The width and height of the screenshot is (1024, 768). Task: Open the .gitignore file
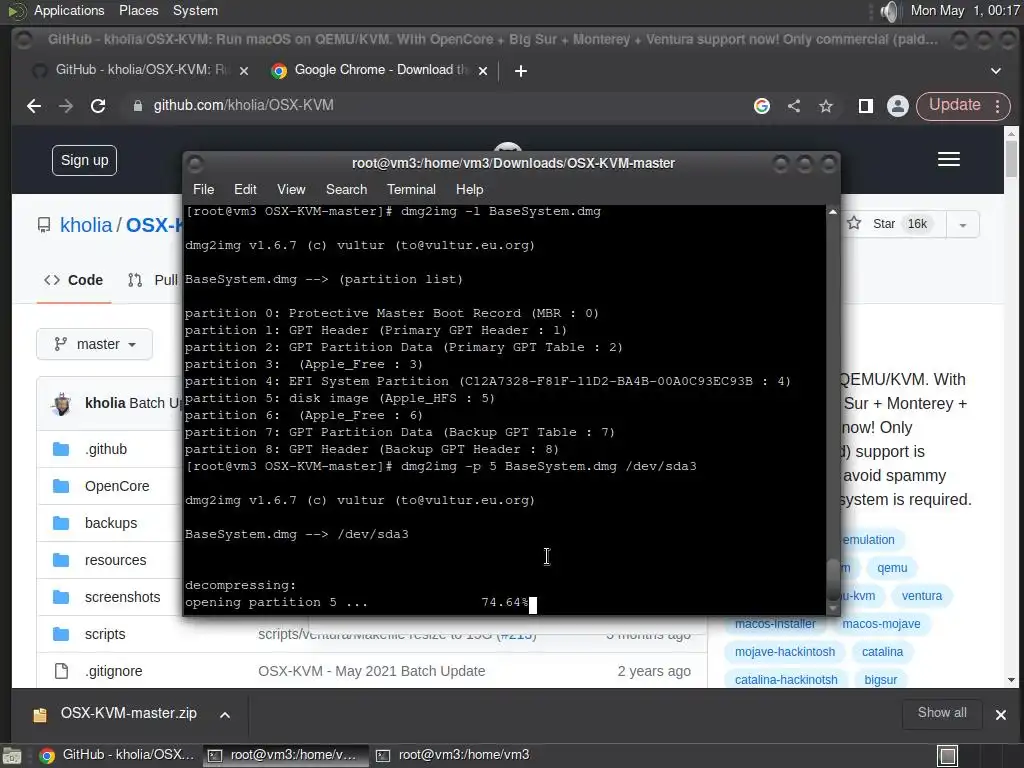tap(114, 671)
